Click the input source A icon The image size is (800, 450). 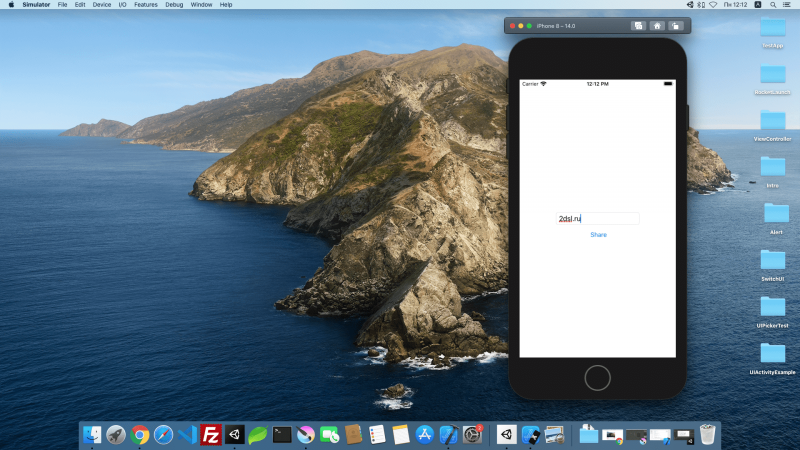click(758, 5)
